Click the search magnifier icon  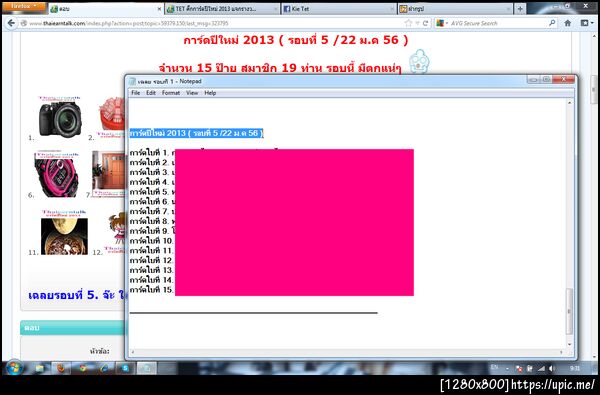552,23
